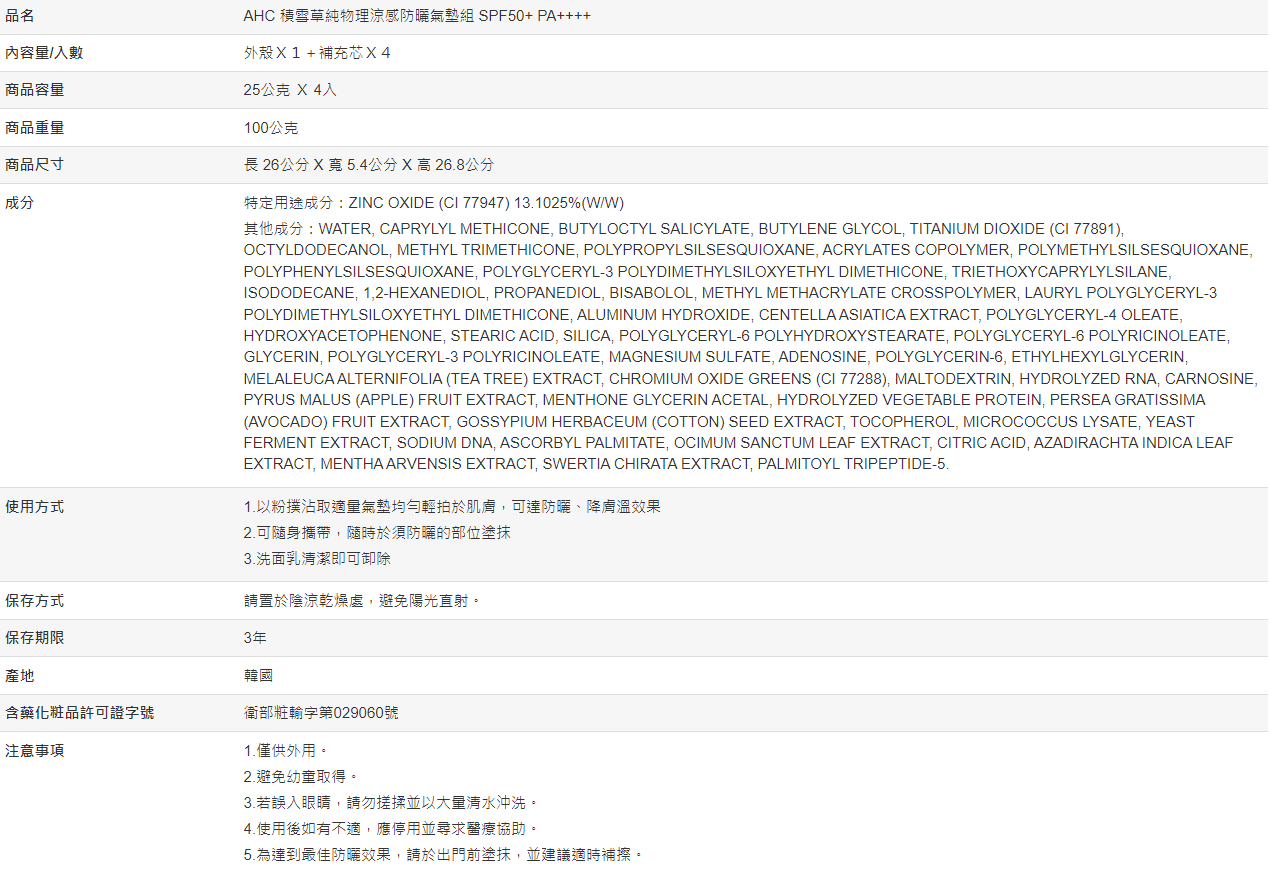Click the 品名 row label

coord(20,16)
